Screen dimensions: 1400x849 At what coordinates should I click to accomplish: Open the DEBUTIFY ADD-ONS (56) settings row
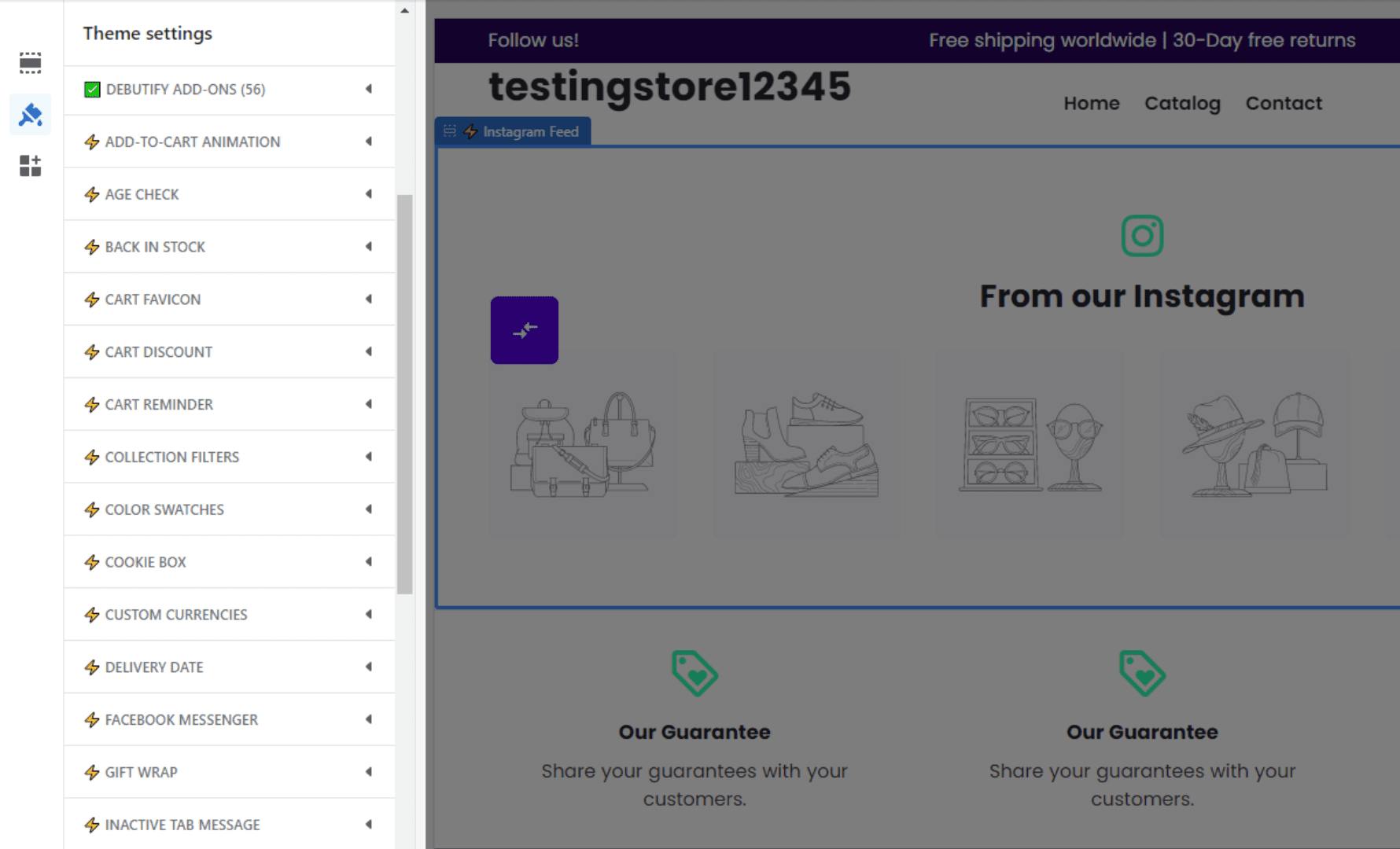[x=229, y=90]
